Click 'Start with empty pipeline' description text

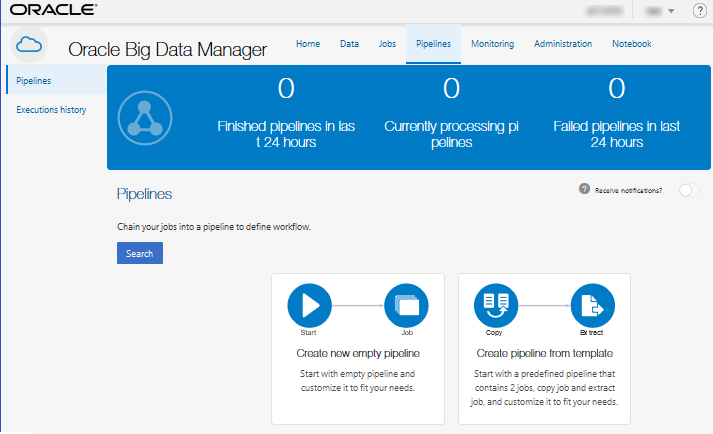click(357, 381)
